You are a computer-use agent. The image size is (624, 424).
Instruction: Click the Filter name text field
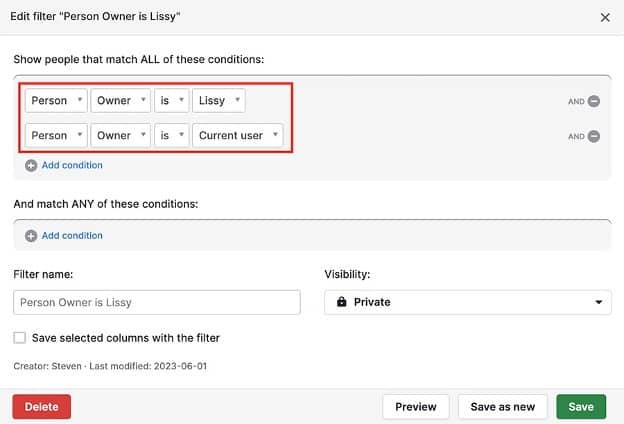pyautogui.click(x=157, y=302)
